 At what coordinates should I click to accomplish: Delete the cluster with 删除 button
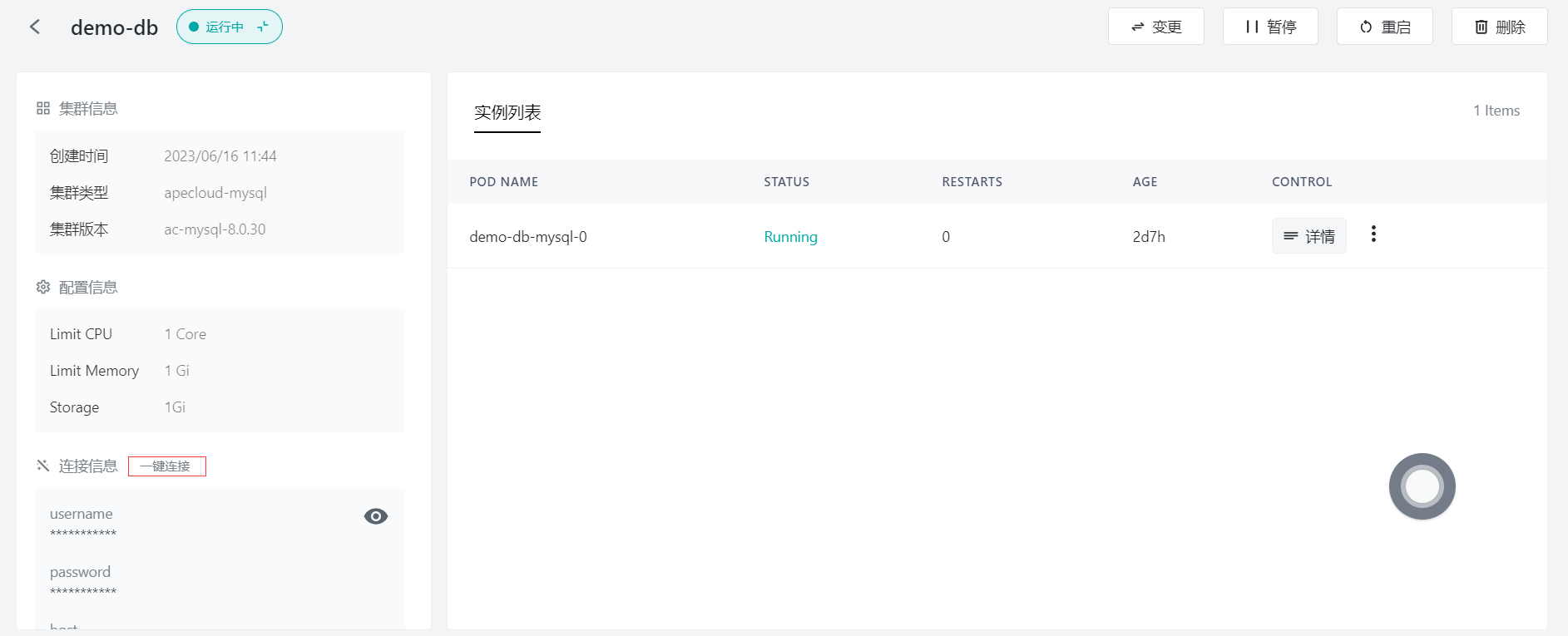tap(1499, 27)
